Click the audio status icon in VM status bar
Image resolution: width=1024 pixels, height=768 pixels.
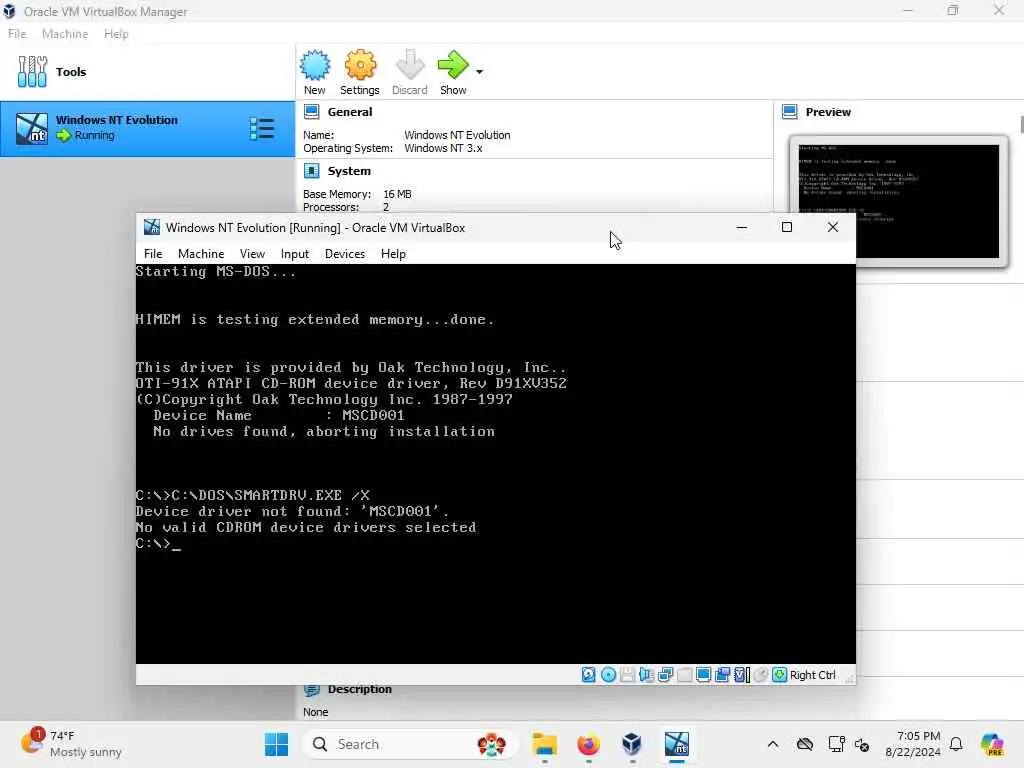point(647,675)
